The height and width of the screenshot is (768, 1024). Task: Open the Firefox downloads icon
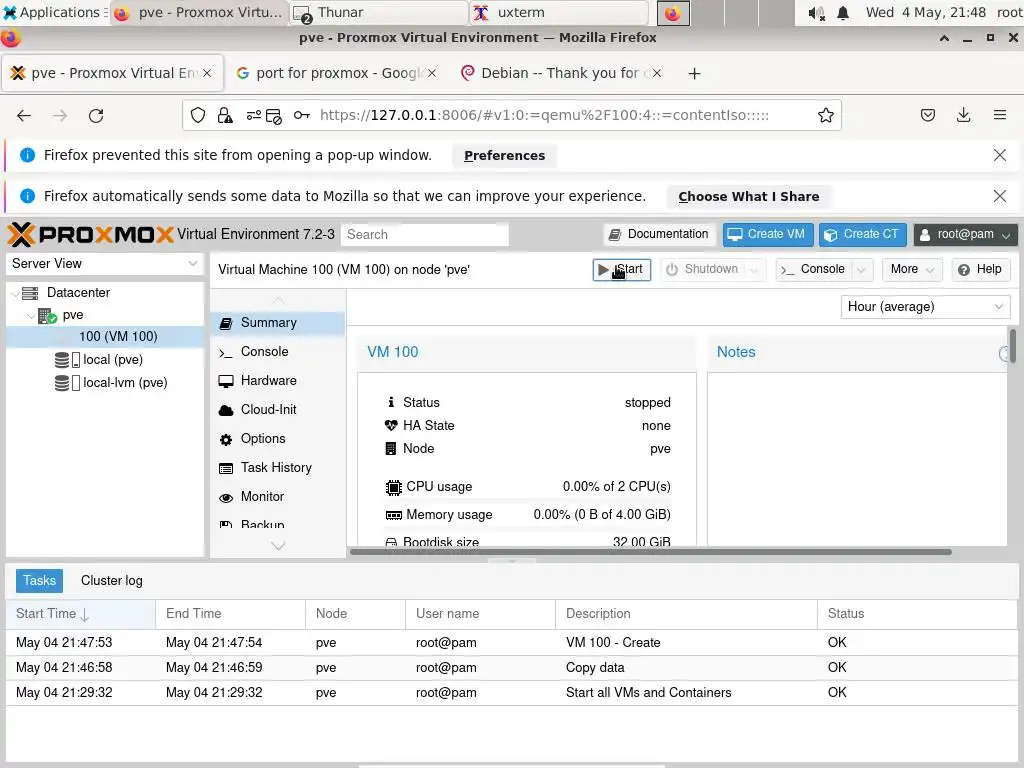pos(963,116)
